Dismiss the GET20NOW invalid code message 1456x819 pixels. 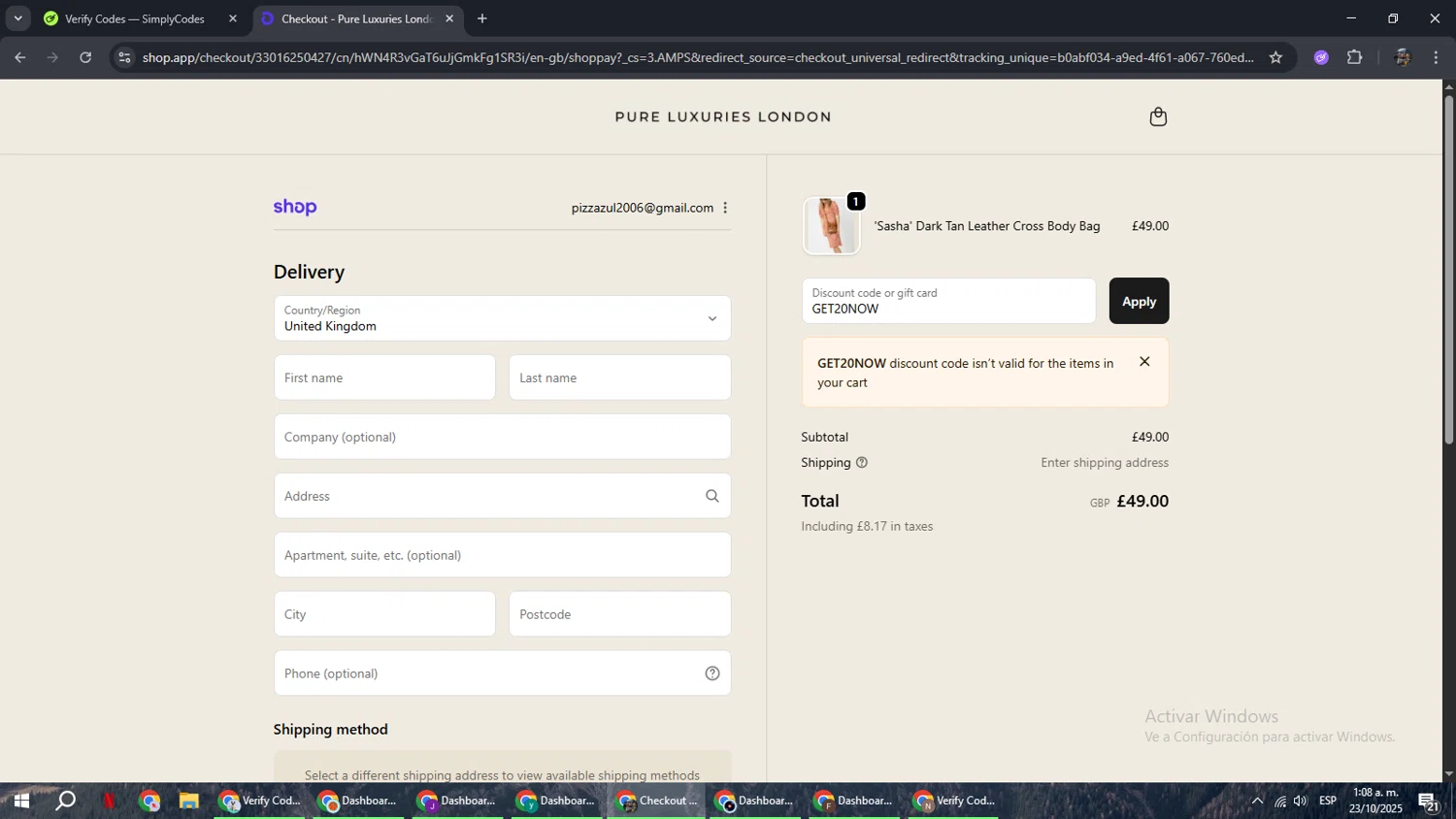coord(1144,362)
